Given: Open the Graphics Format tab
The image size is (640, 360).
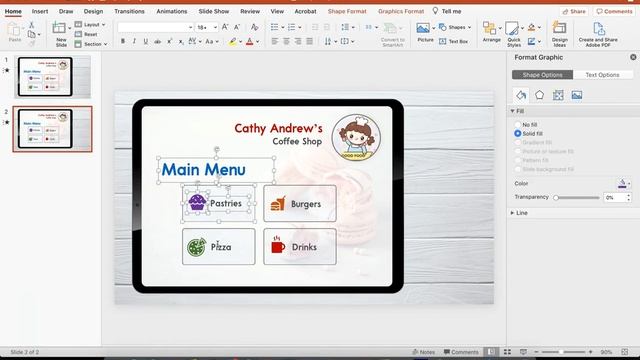Looking at the screenshot, I should 401,11.
